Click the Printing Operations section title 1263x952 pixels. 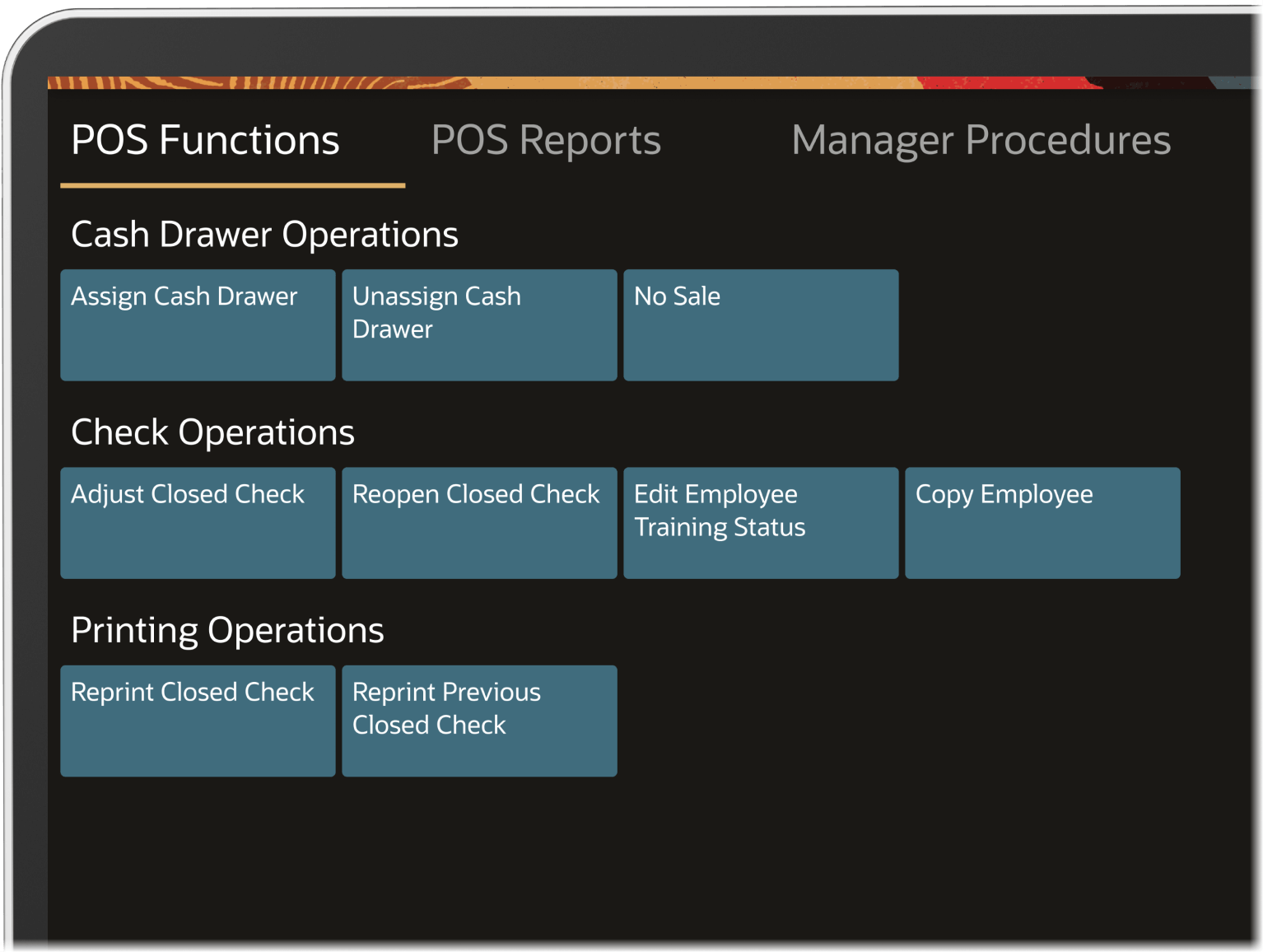[x=227, y=630]
